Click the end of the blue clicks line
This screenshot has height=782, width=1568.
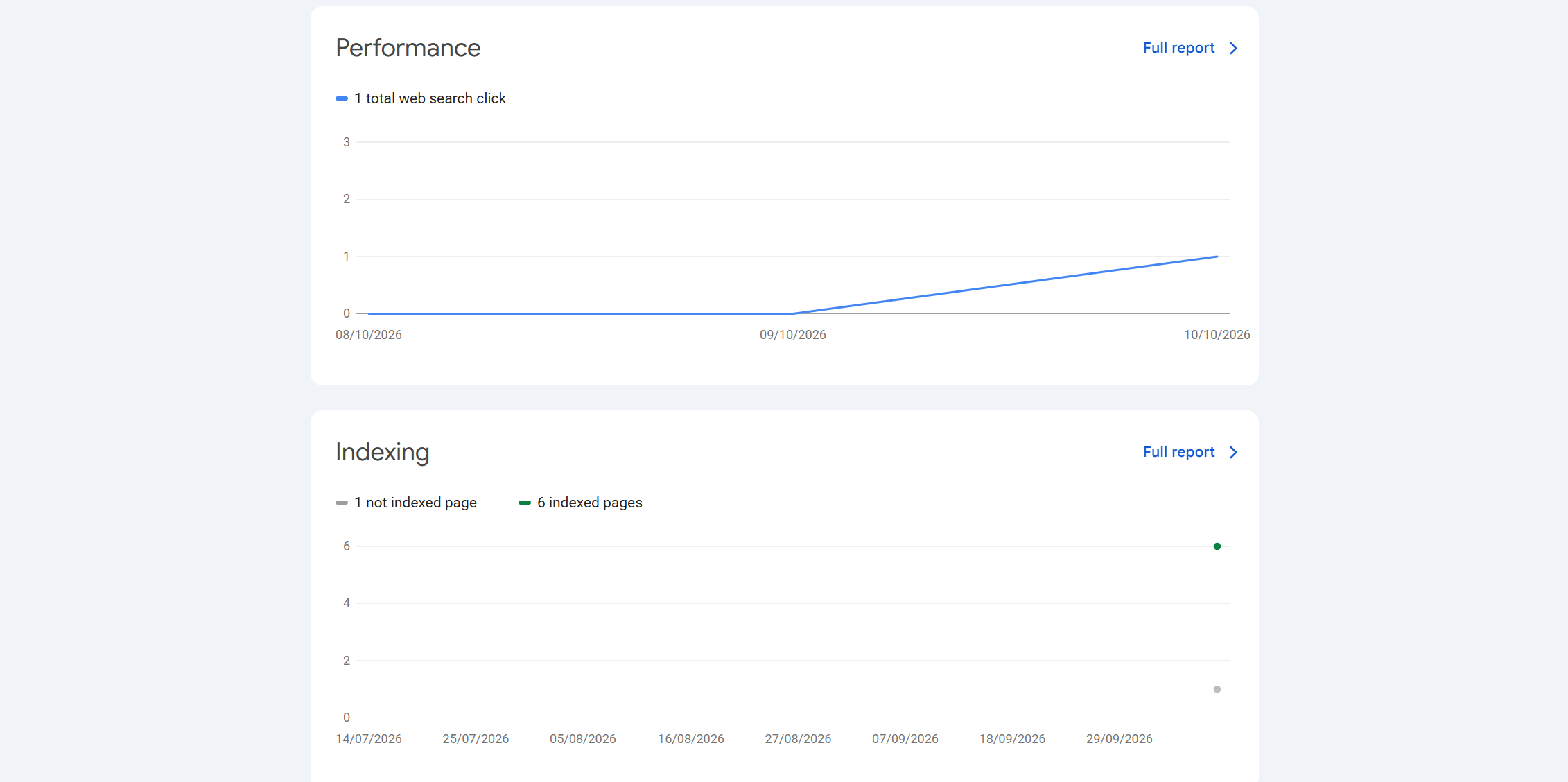click(1217, 257)
